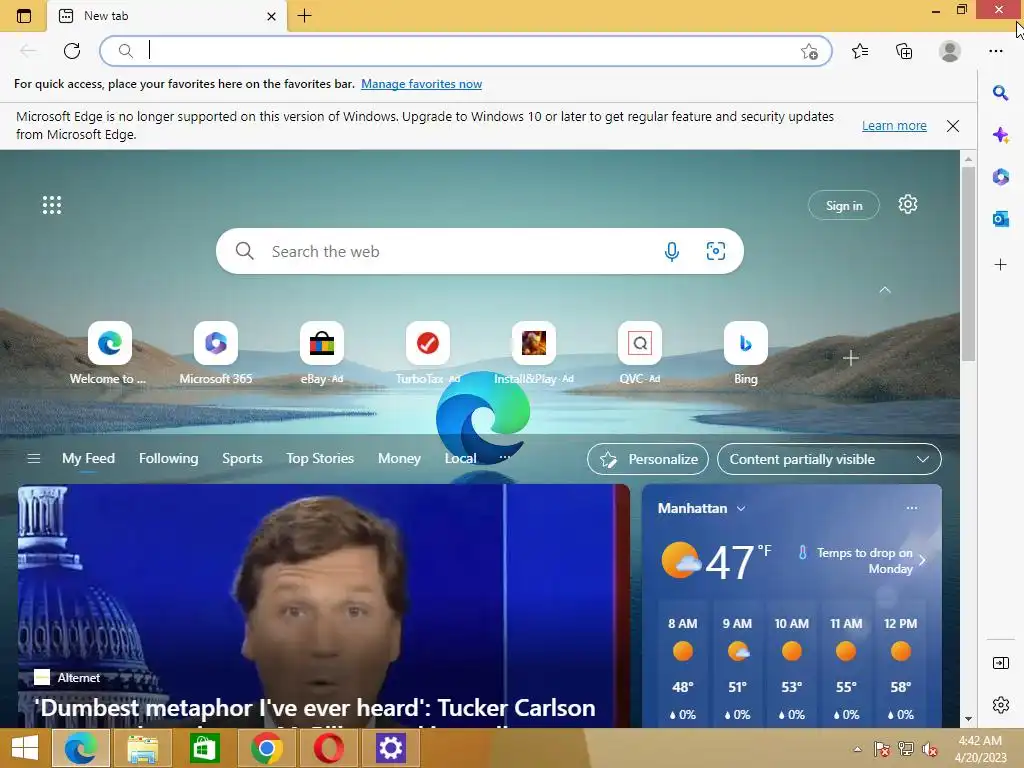Click the Search the web box
The height and width of the screenshot is (768, 1024).
tap(479, 251)
